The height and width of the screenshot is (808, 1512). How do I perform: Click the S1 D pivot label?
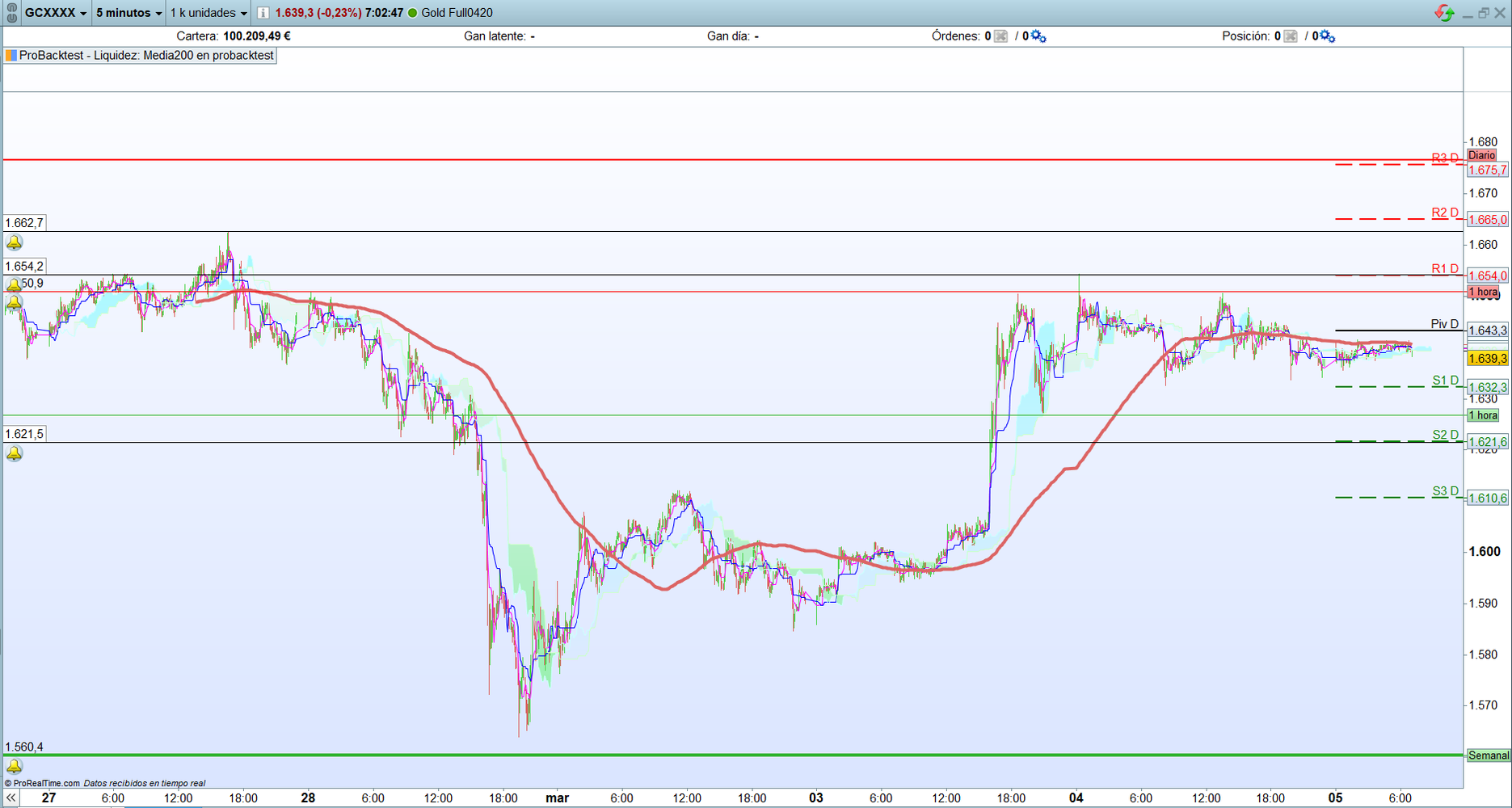[1446, 381]
